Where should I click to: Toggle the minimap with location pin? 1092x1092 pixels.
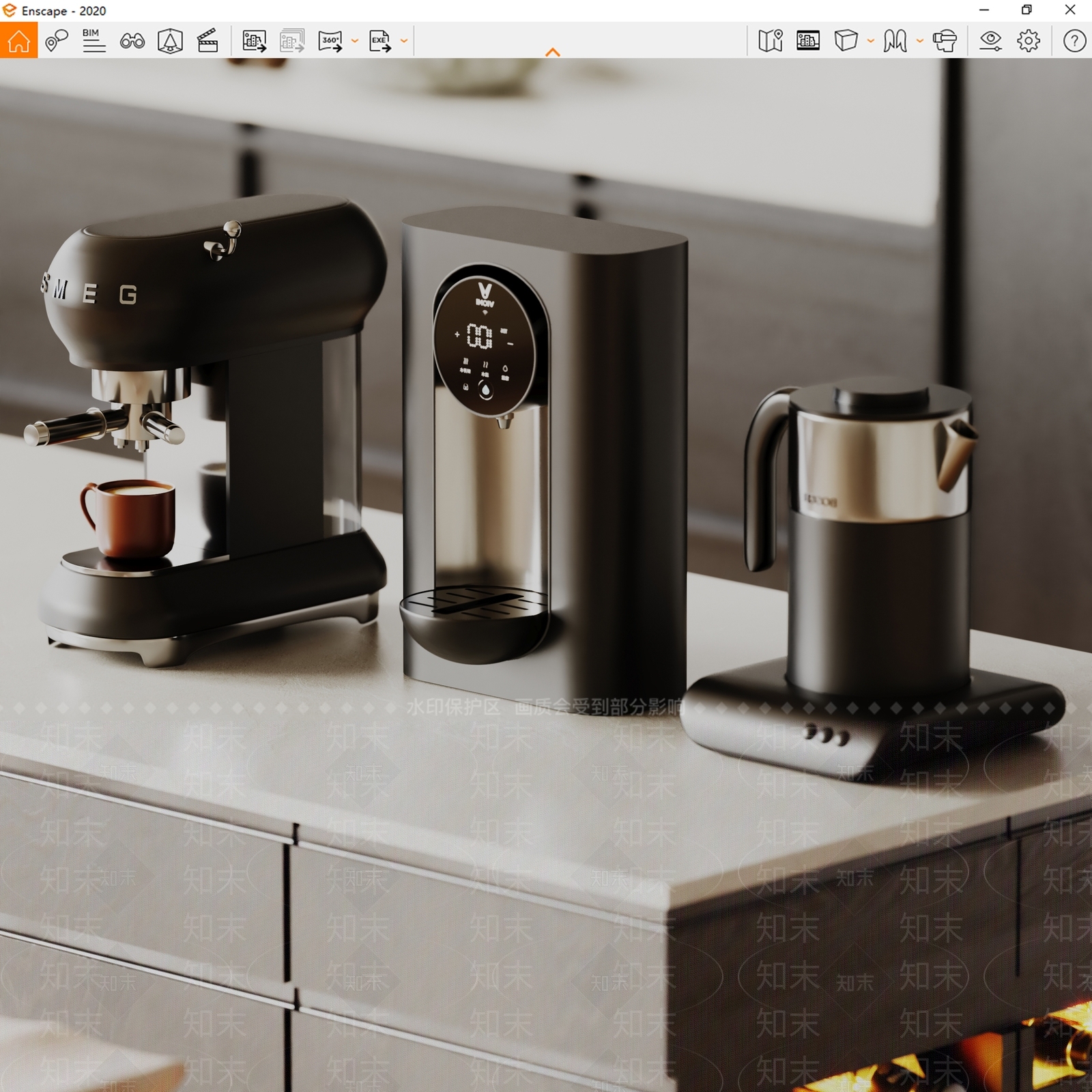[770, 41]
